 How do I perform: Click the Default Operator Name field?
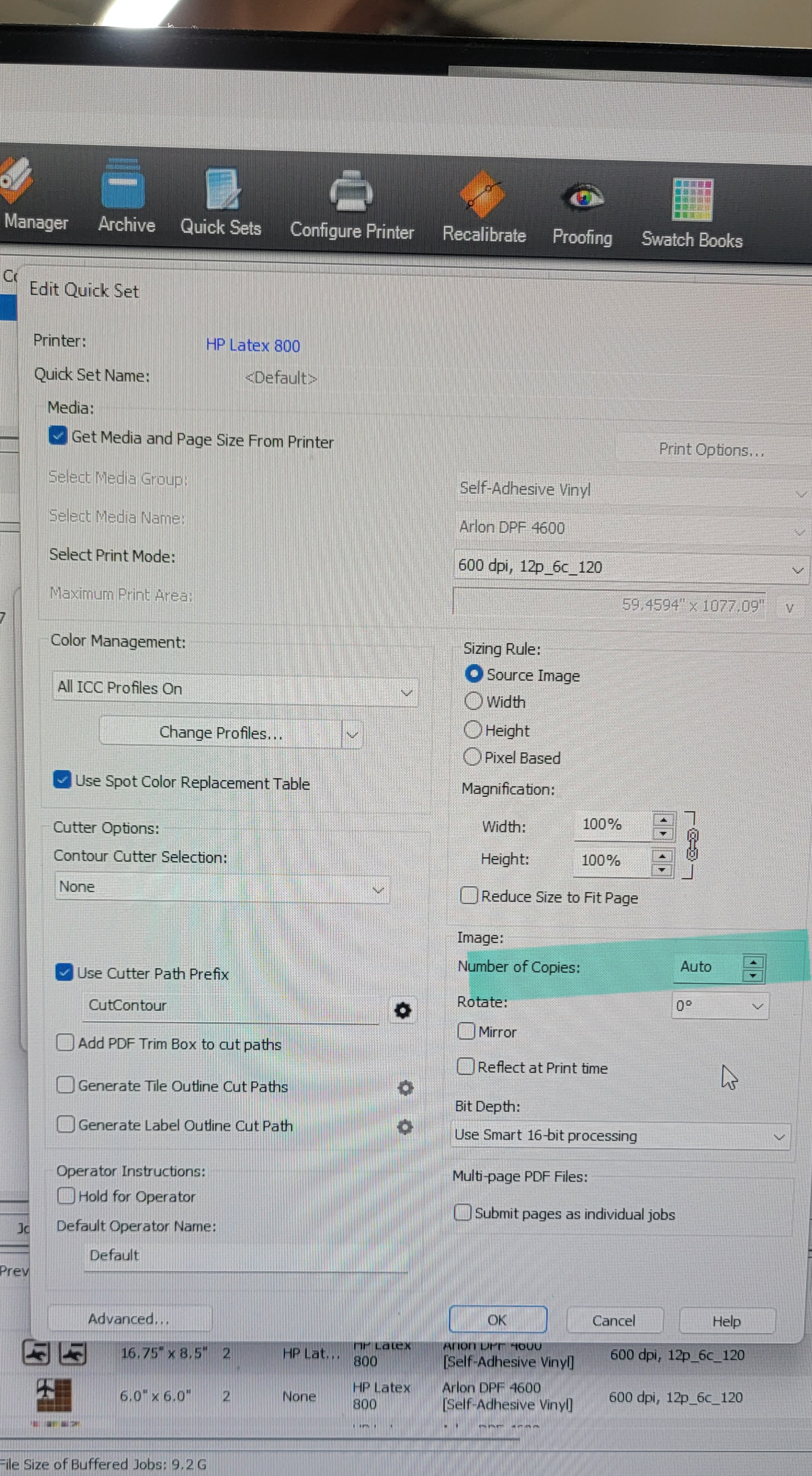pos(246,1256)
